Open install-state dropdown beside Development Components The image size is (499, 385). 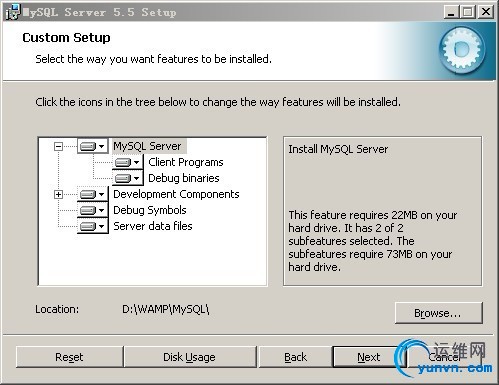(x=93, y=194)
